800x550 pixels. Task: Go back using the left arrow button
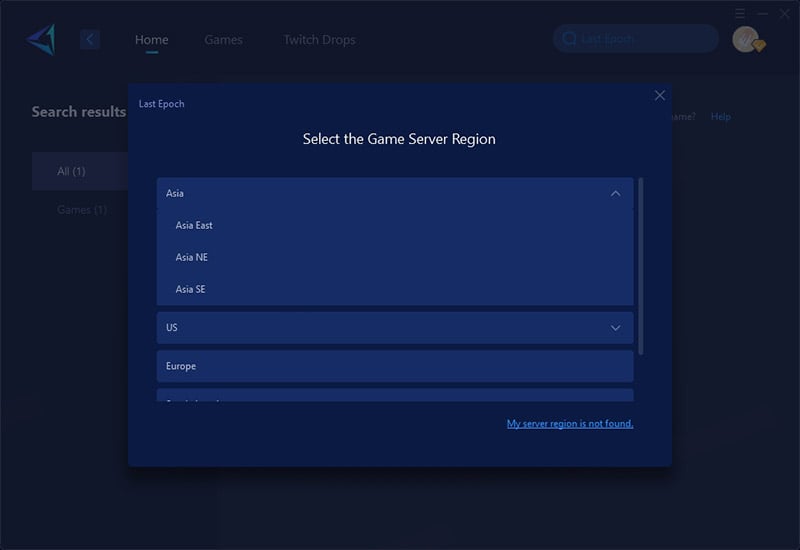click(90, 39)
